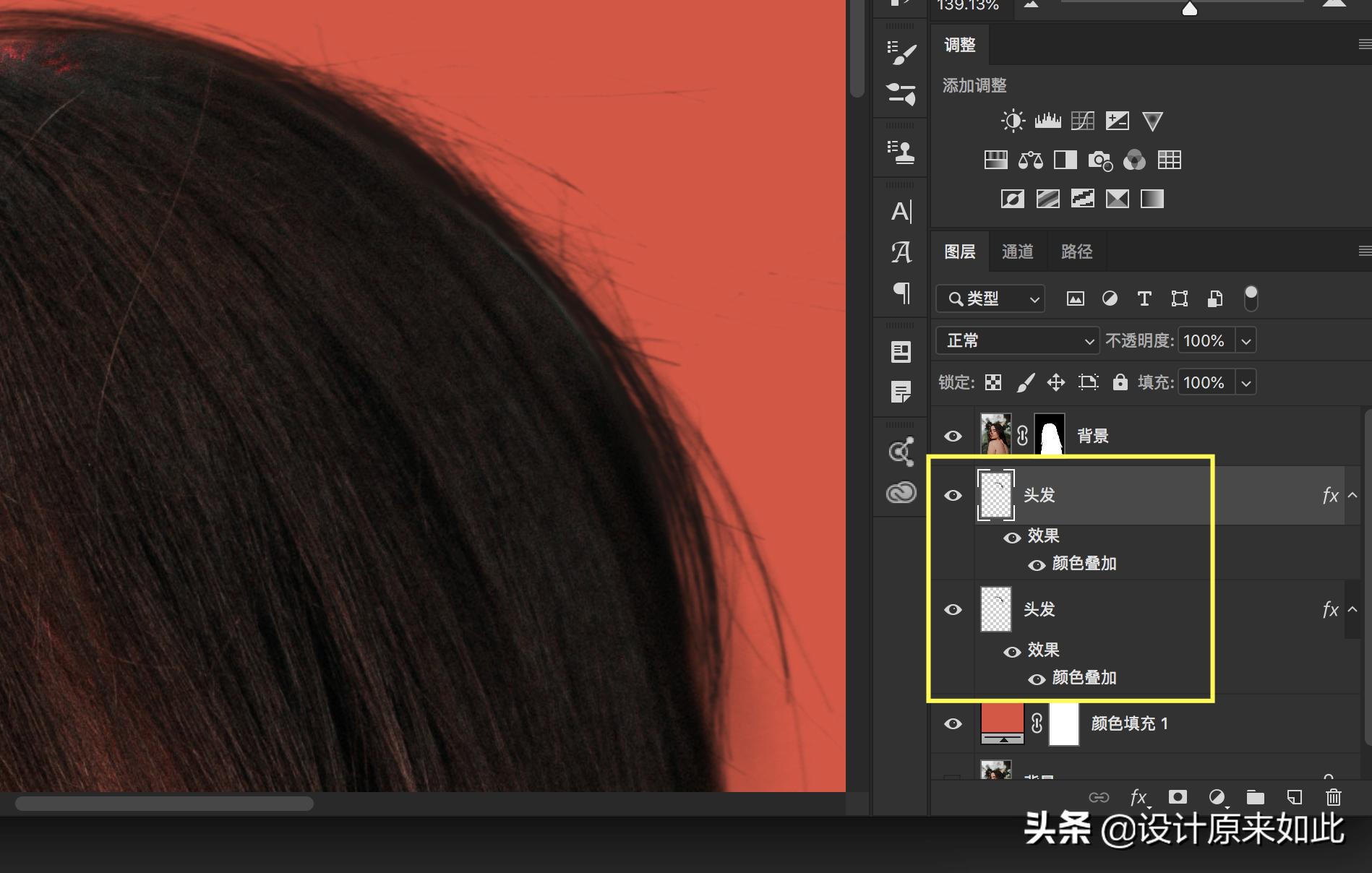This screenshot has width=1372, height=873.
Task: Lock transparent pixels of the layer
Action: (993, 382)
